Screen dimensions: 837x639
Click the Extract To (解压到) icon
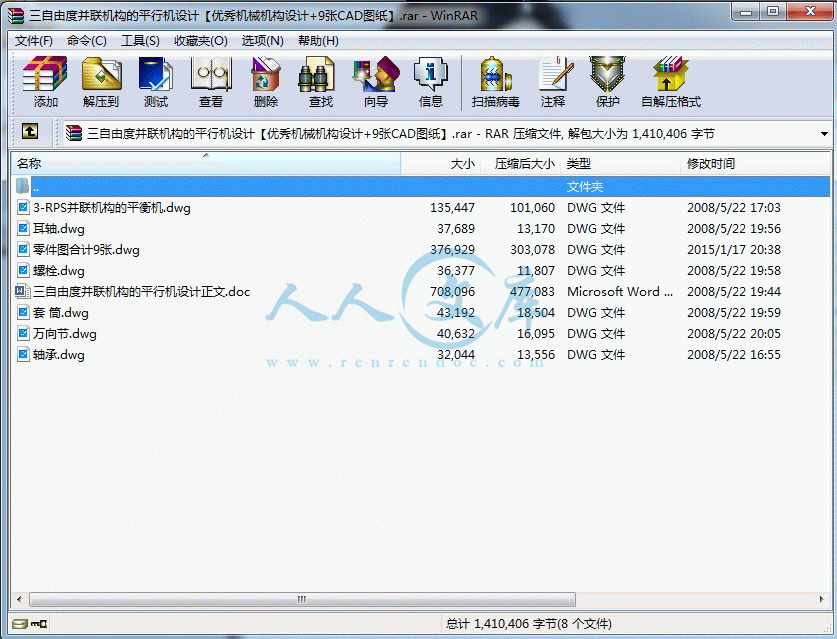101,74
